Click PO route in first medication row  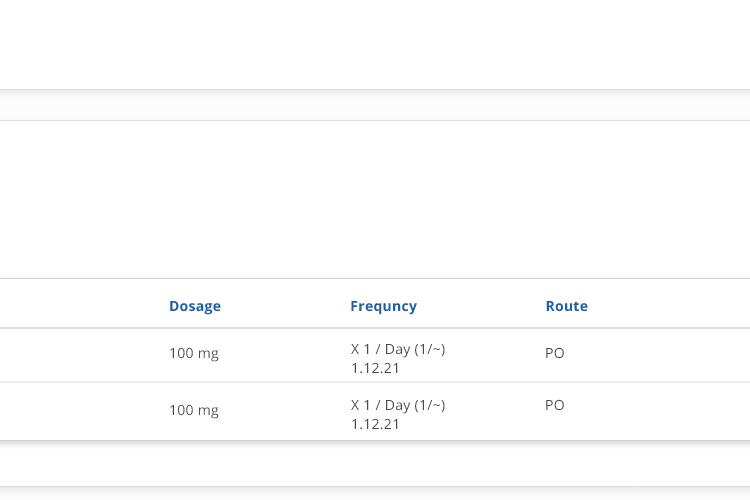554,353
